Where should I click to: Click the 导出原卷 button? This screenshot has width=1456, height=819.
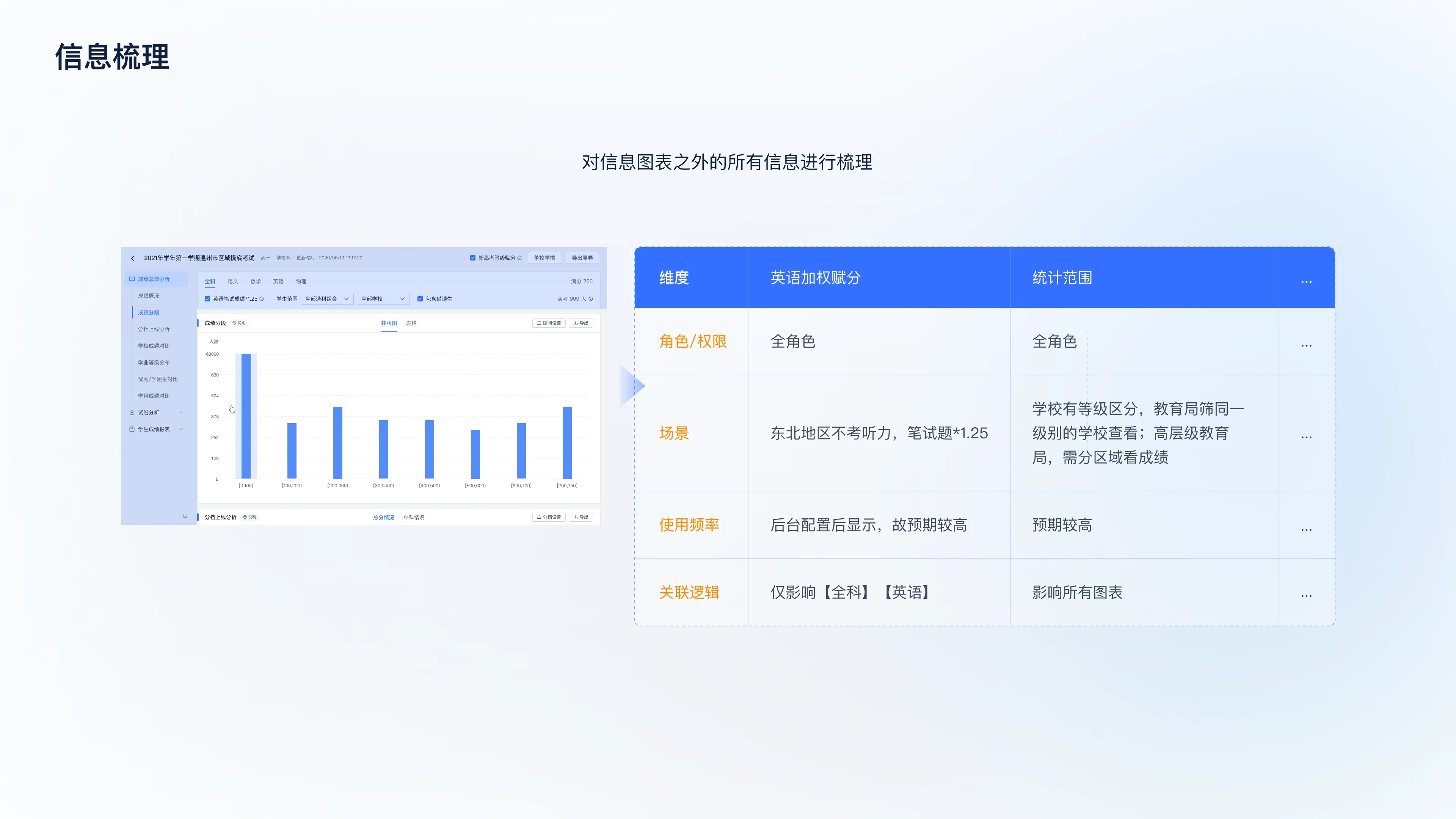582,258
